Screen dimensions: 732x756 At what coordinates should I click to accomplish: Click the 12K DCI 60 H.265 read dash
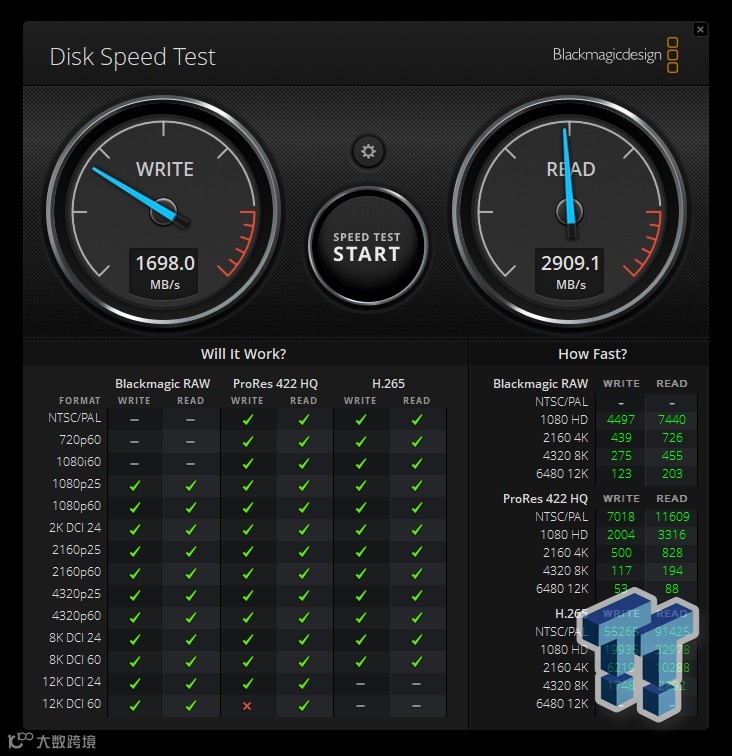pyautogui.click(x=417, y=706)
